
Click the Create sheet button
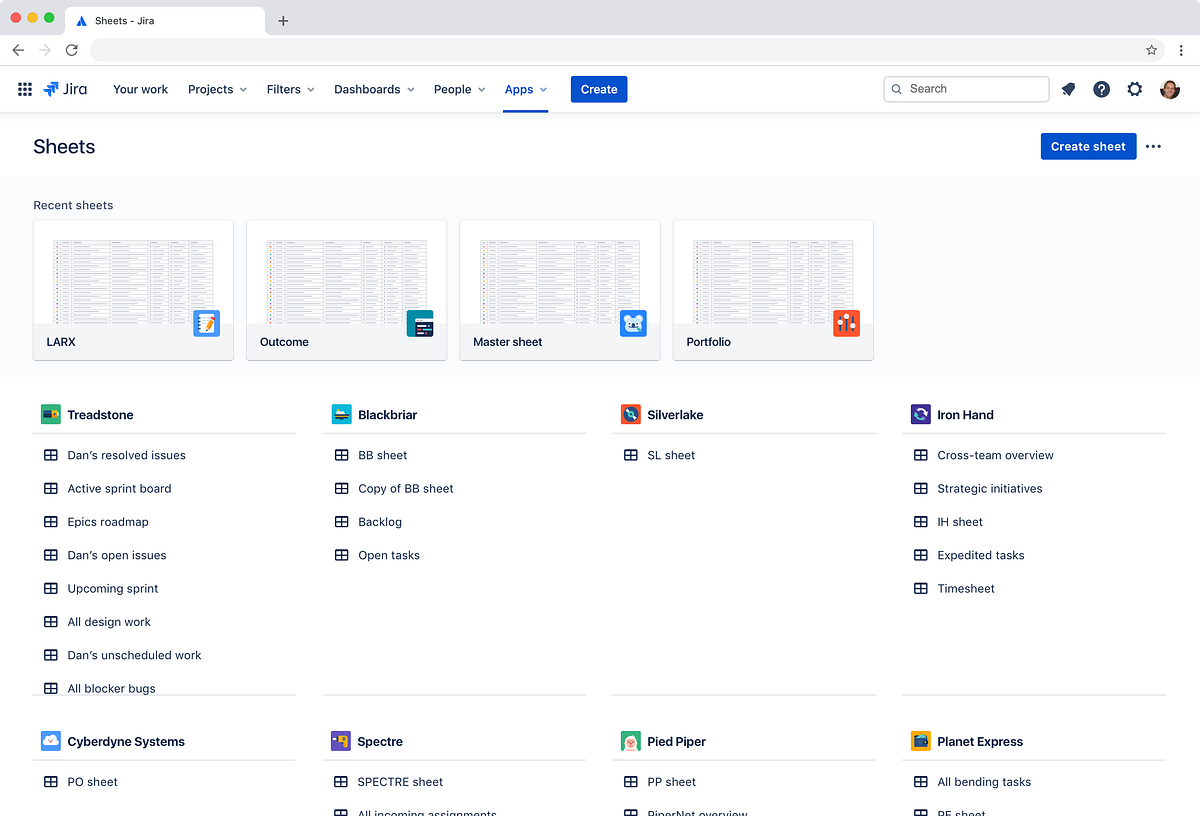tap(1088, 146)
